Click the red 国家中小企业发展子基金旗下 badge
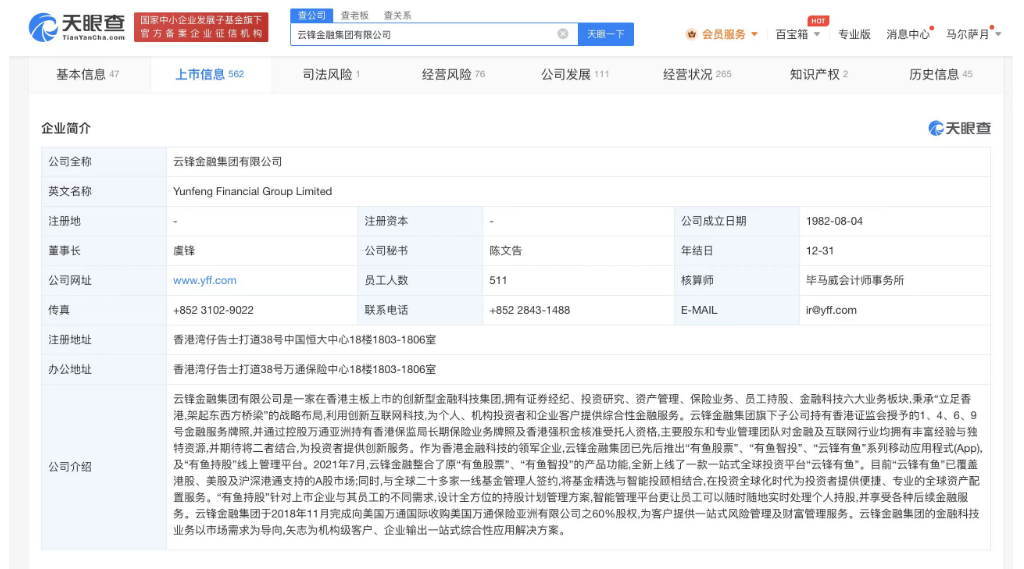This screenshot has height=569, width=1024. tap(201, 27)
